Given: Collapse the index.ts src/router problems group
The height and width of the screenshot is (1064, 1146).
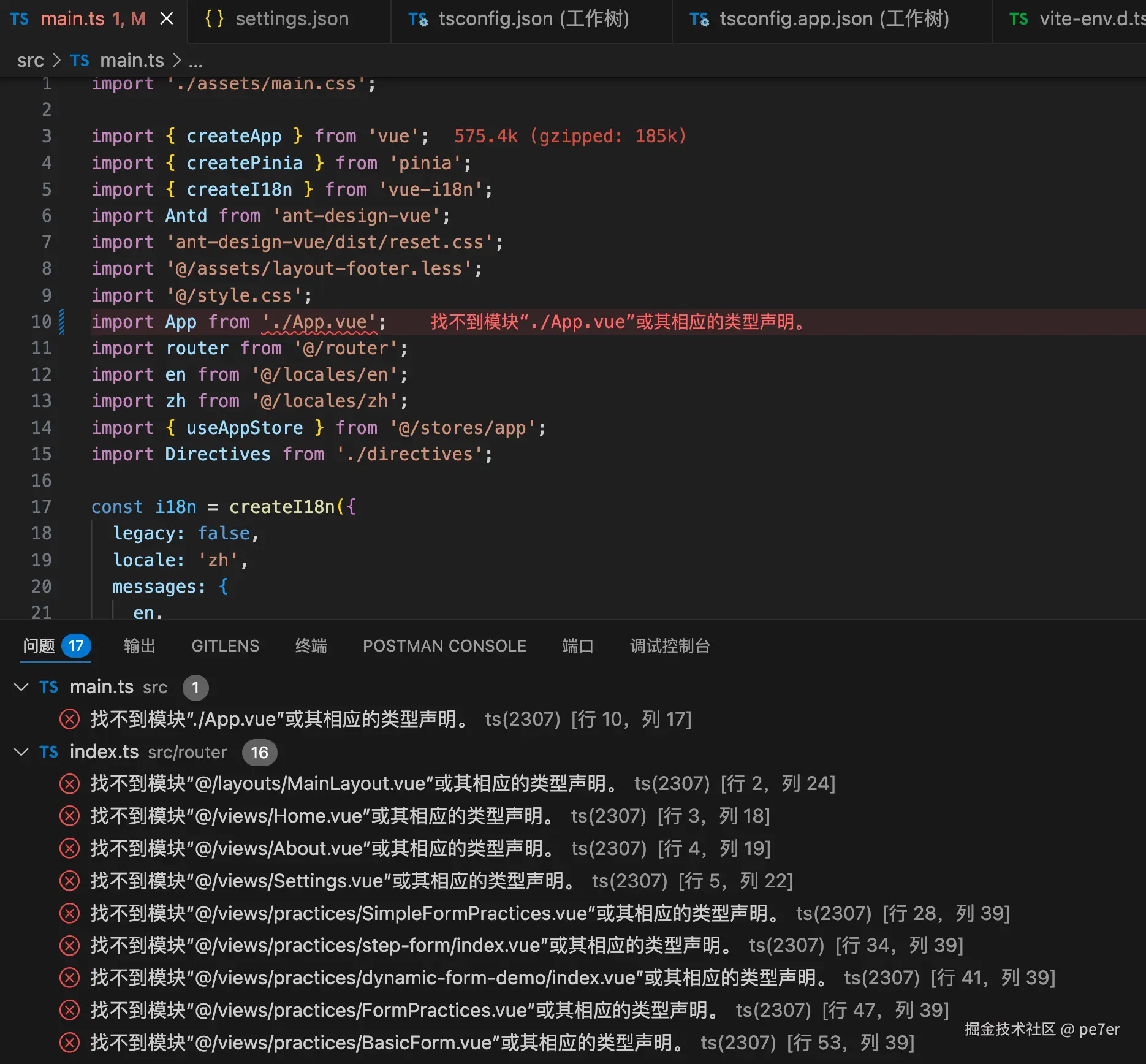Looking at the screenshot, I should [x=21, y=752].
